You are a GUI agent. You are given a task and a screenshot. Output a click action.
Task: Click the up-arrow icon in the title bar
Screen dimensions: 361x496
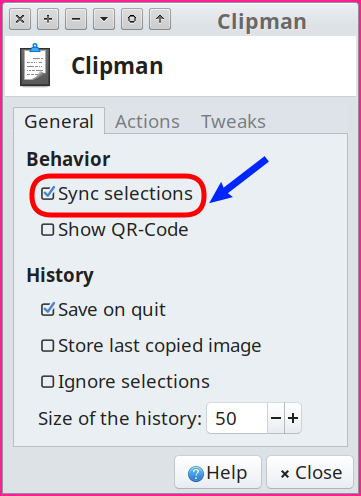160,19
